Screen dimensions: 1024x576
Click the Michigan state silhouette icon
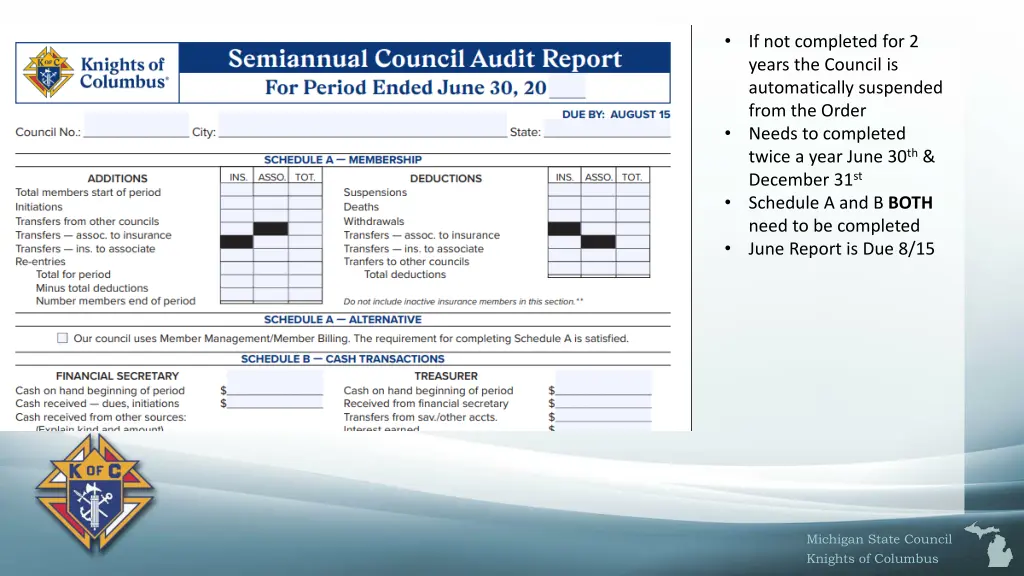pos(990,544)
